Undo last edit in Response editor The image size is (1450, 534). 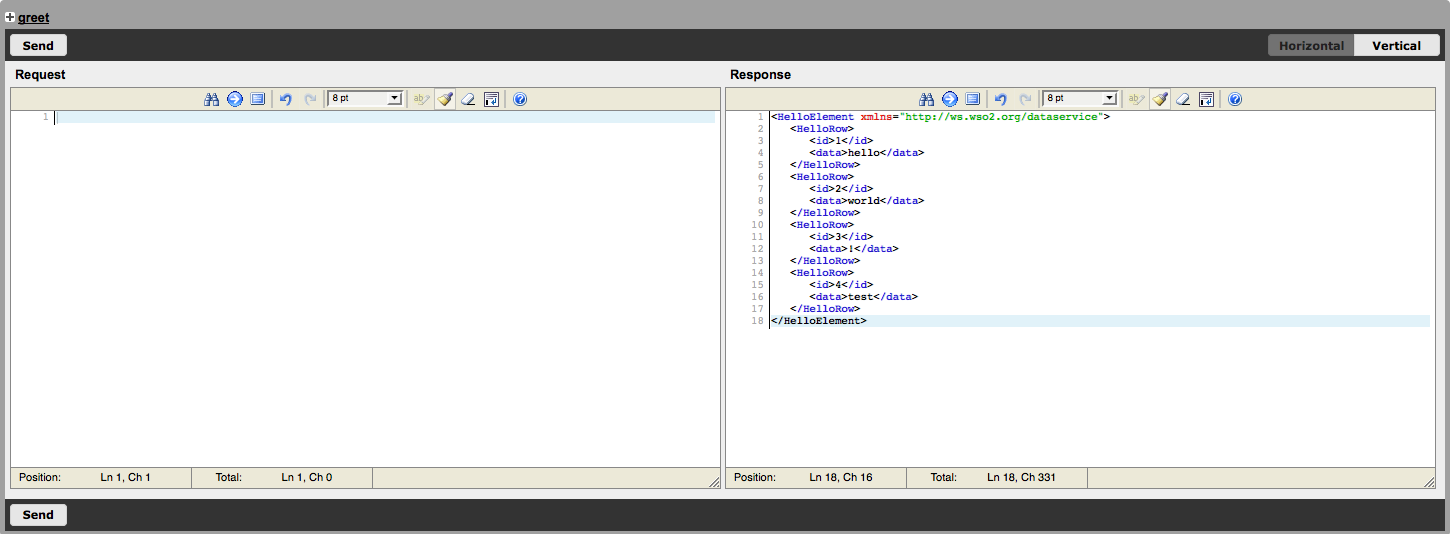point(1001,99)
